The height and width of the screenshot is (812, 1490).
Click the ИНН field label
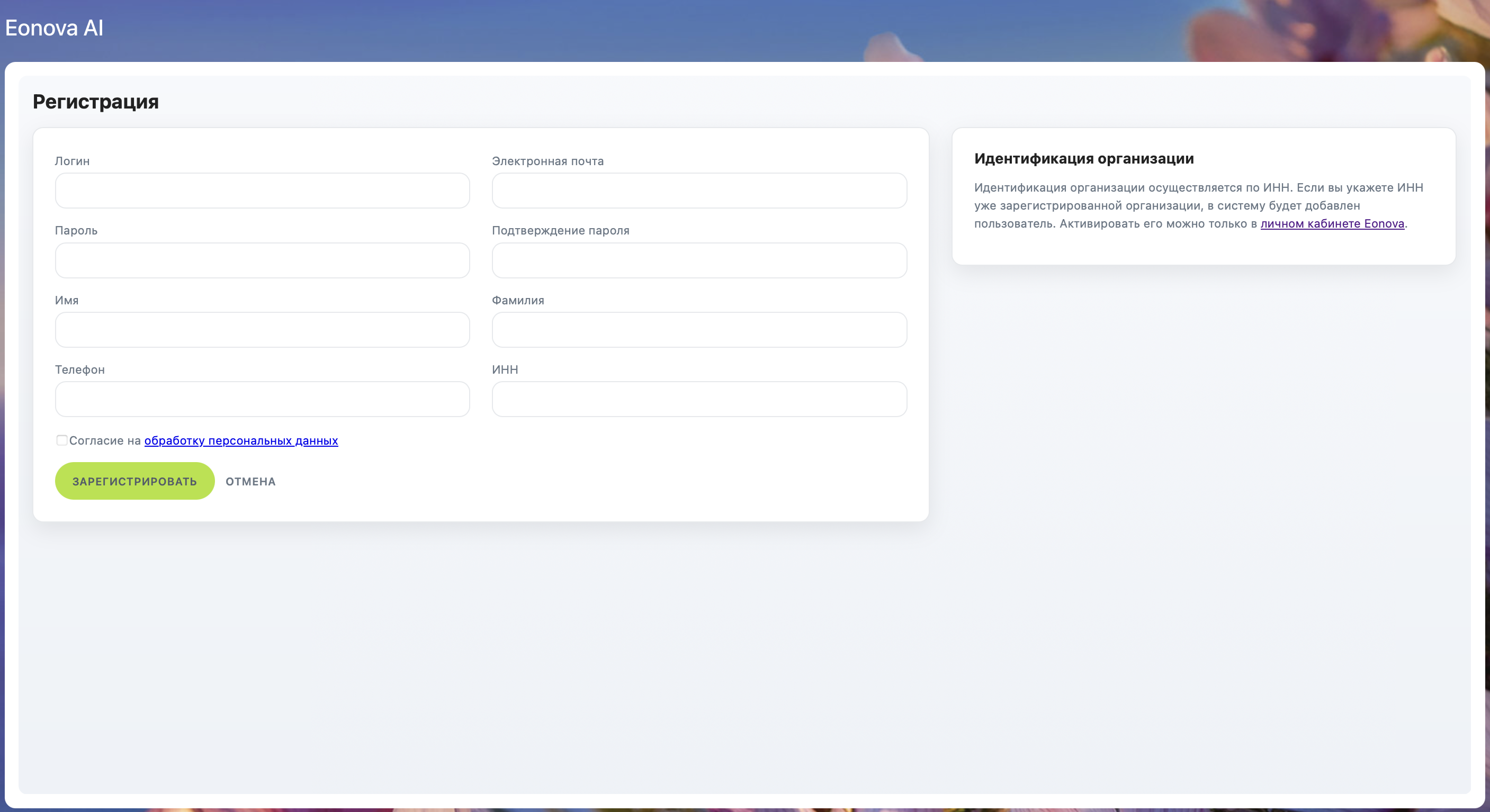point(505,369)
